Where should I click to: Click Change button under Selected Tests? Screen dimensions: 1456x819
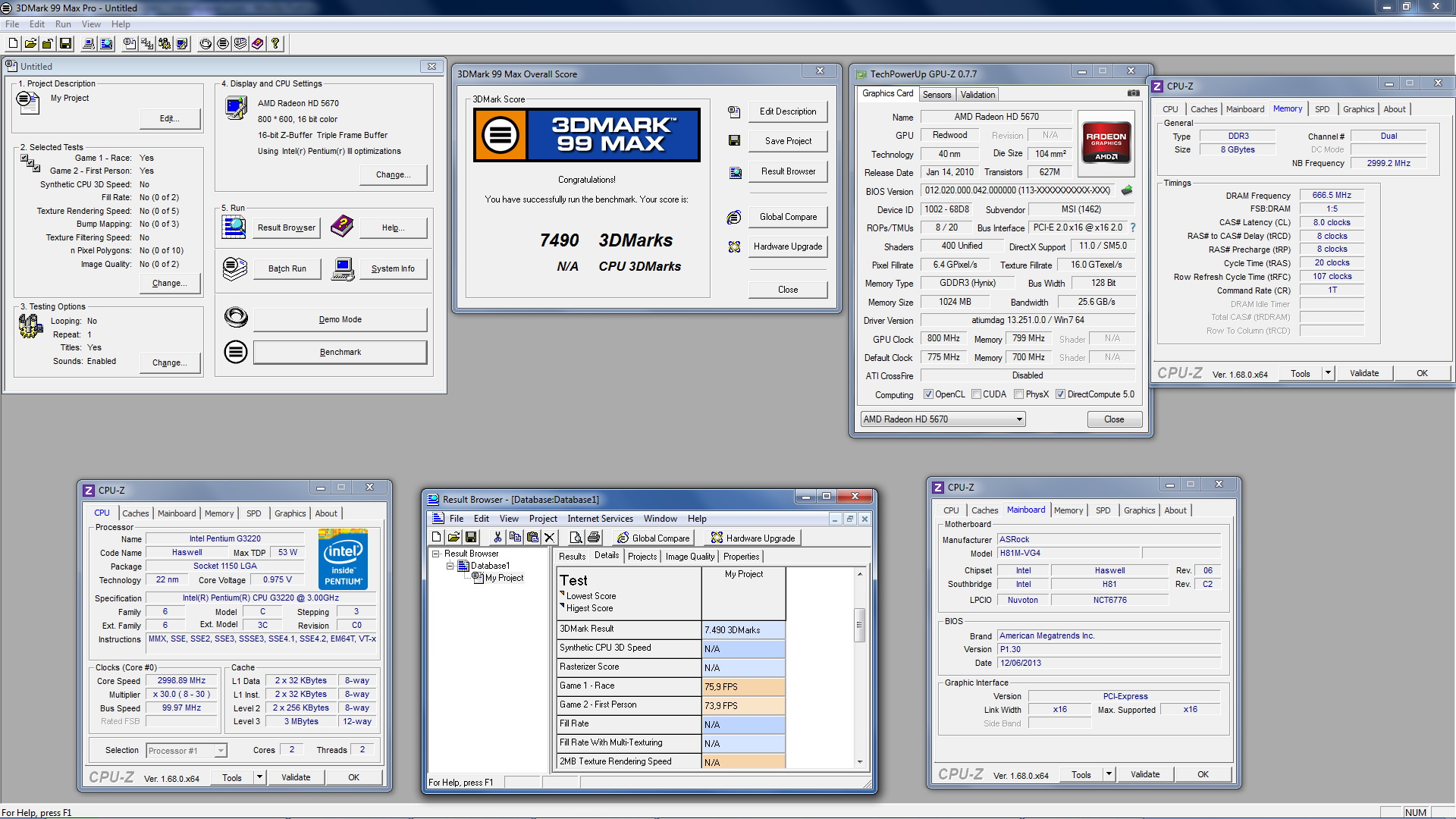pos(169,283)
